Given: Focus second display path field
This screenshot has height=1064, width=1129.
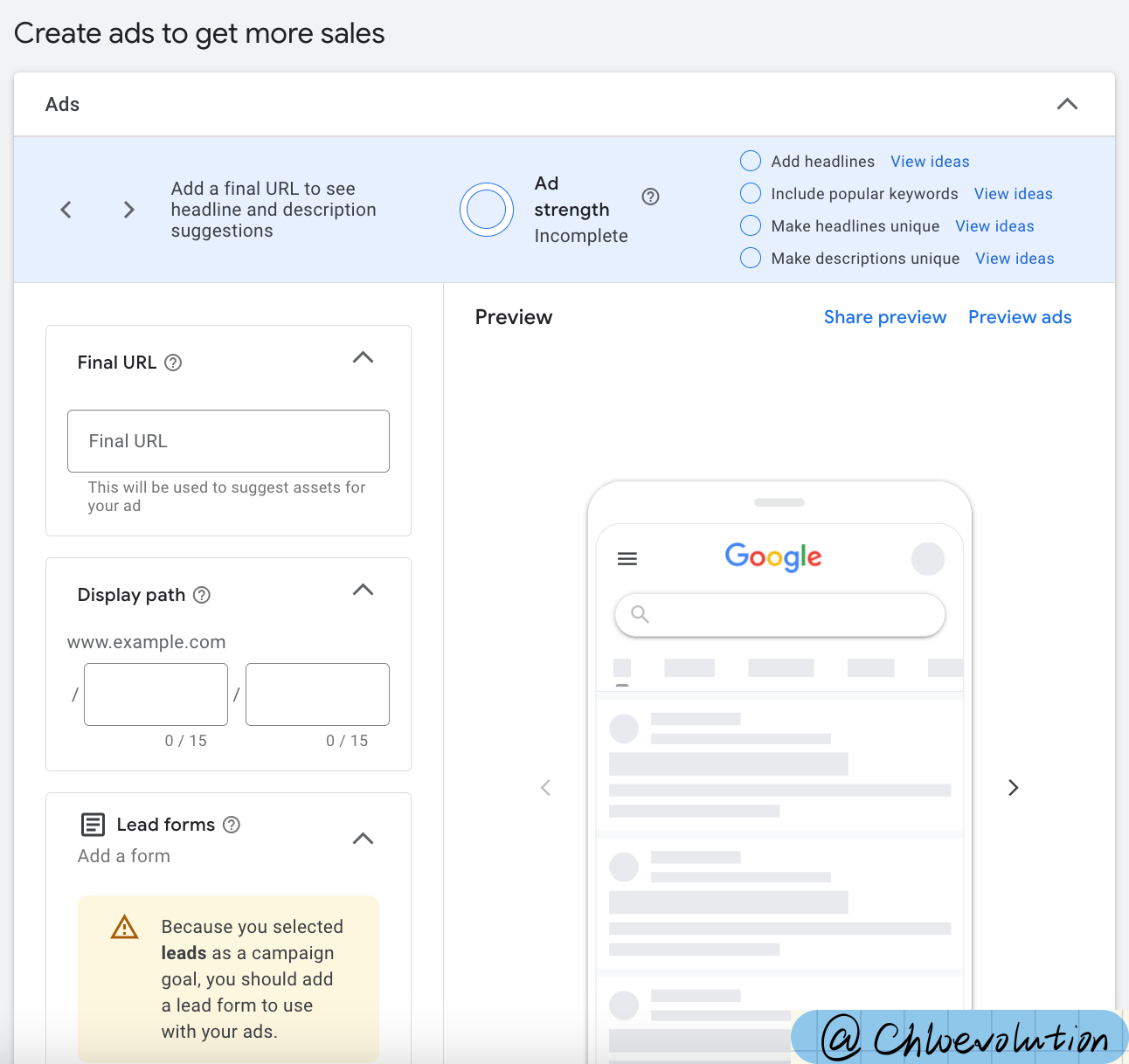Looking at the screenshot, I should coord(317,694).
